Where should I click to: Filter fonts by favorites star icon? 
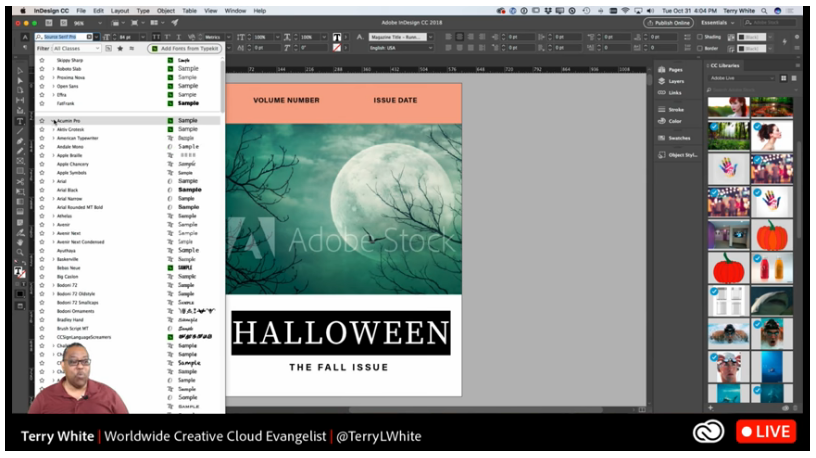click(119, 48)
